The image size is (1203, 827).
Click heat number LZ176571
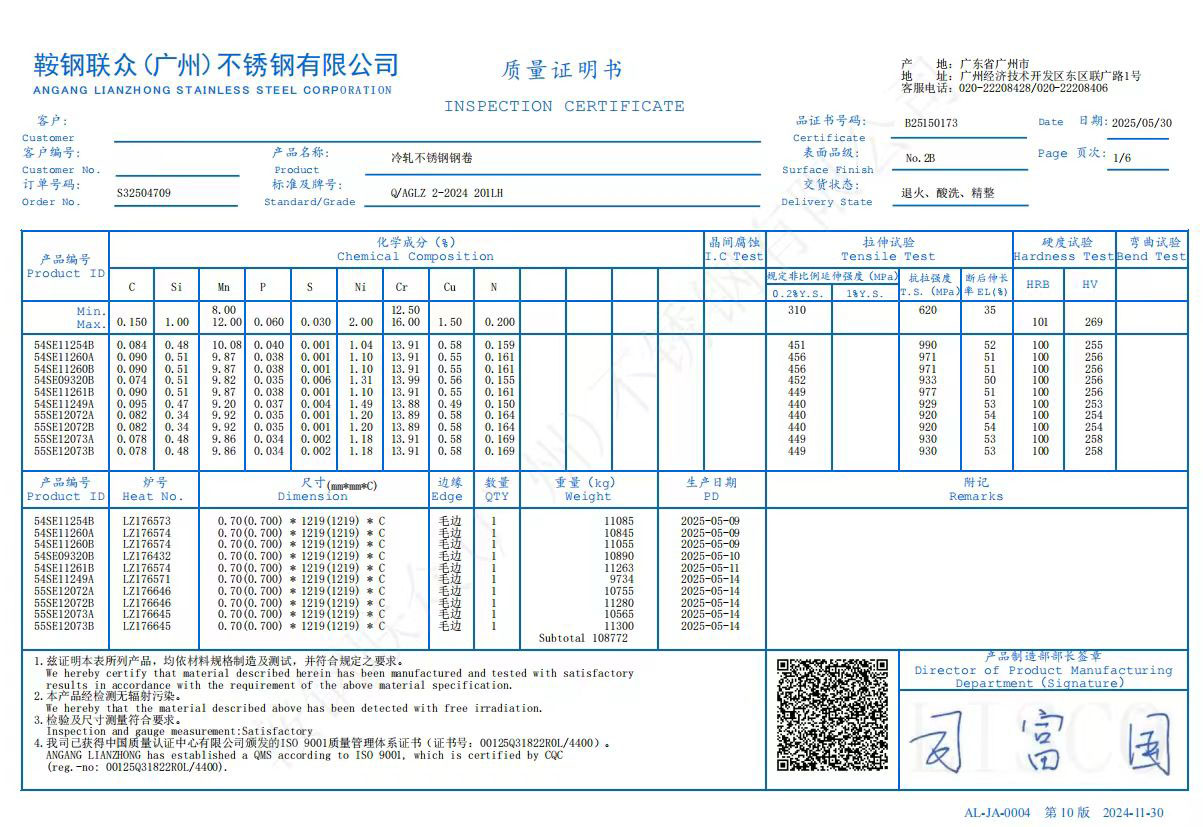click(147, 580)
